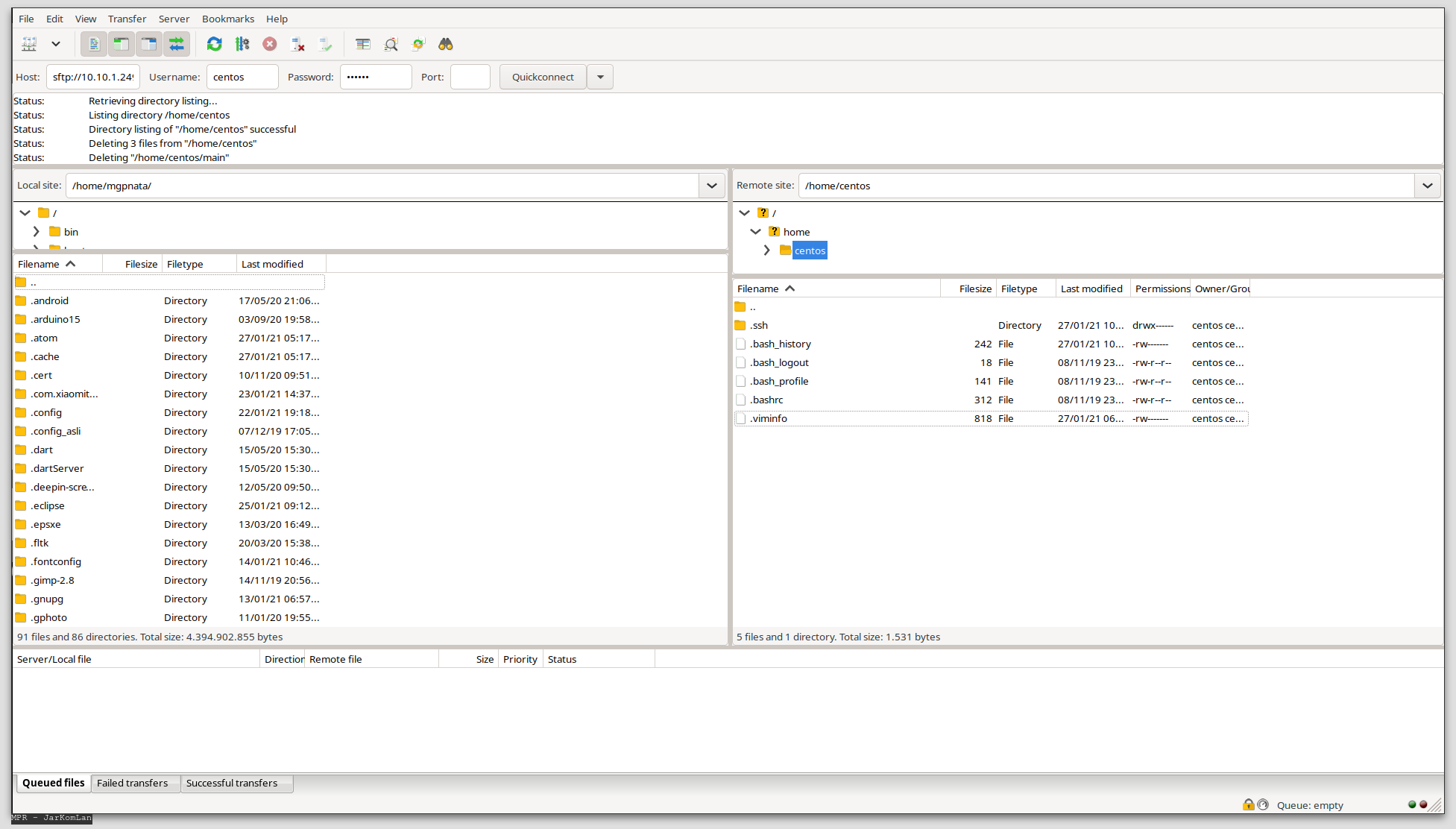Click the Port input field
Image resolution: width=1456 pixels, height=829 pixels.
(x=470, y=77)
